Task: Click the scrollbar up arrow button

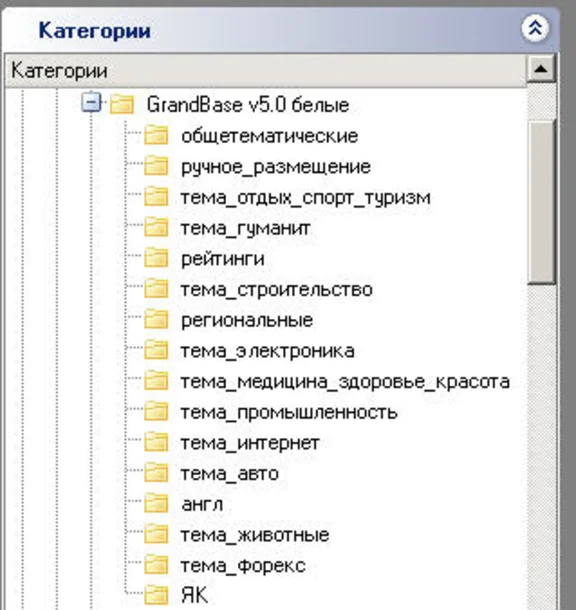Action: click(541, 69)
